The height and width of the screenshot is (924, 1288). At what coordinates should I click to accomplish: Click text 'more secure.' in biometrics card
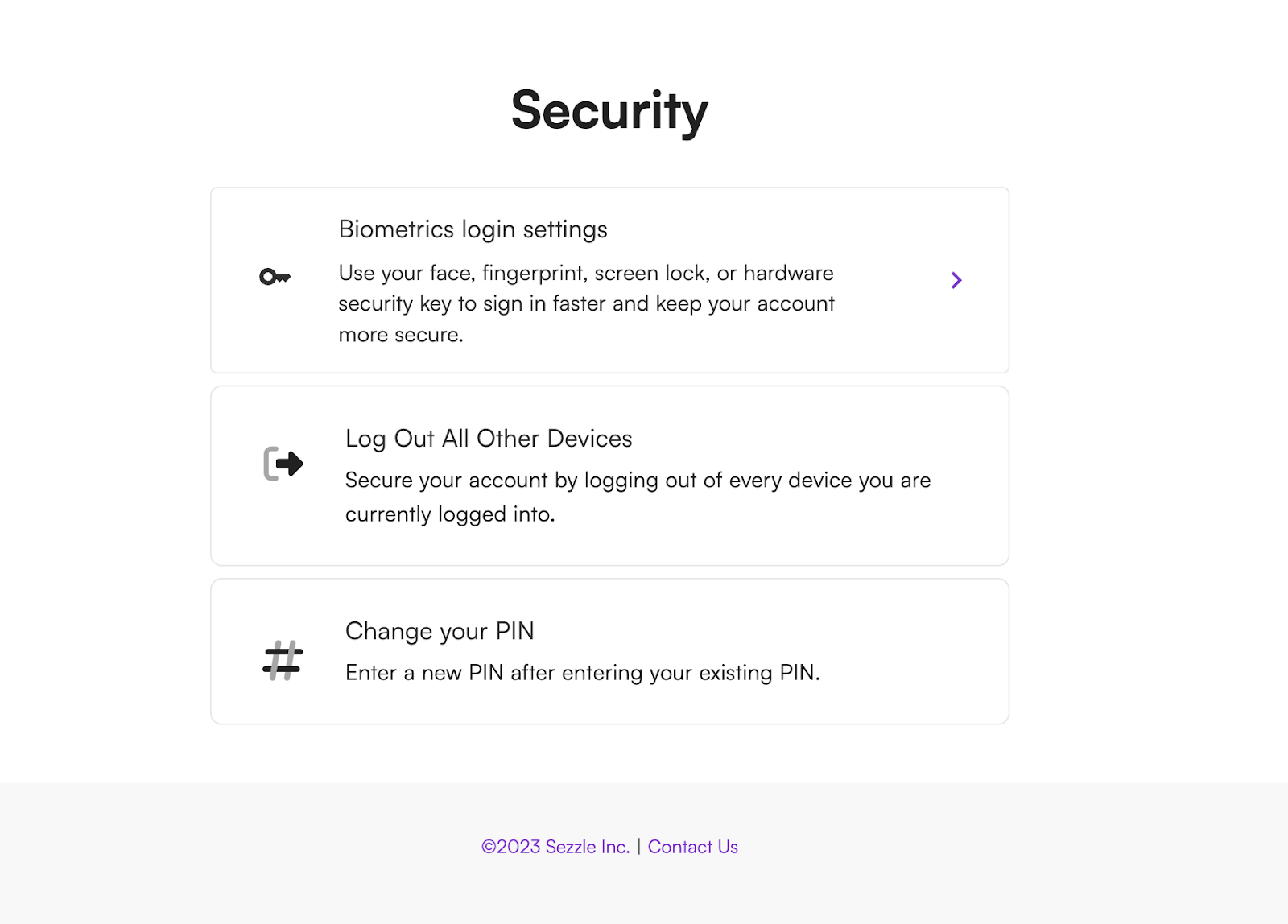click(401, 335)
